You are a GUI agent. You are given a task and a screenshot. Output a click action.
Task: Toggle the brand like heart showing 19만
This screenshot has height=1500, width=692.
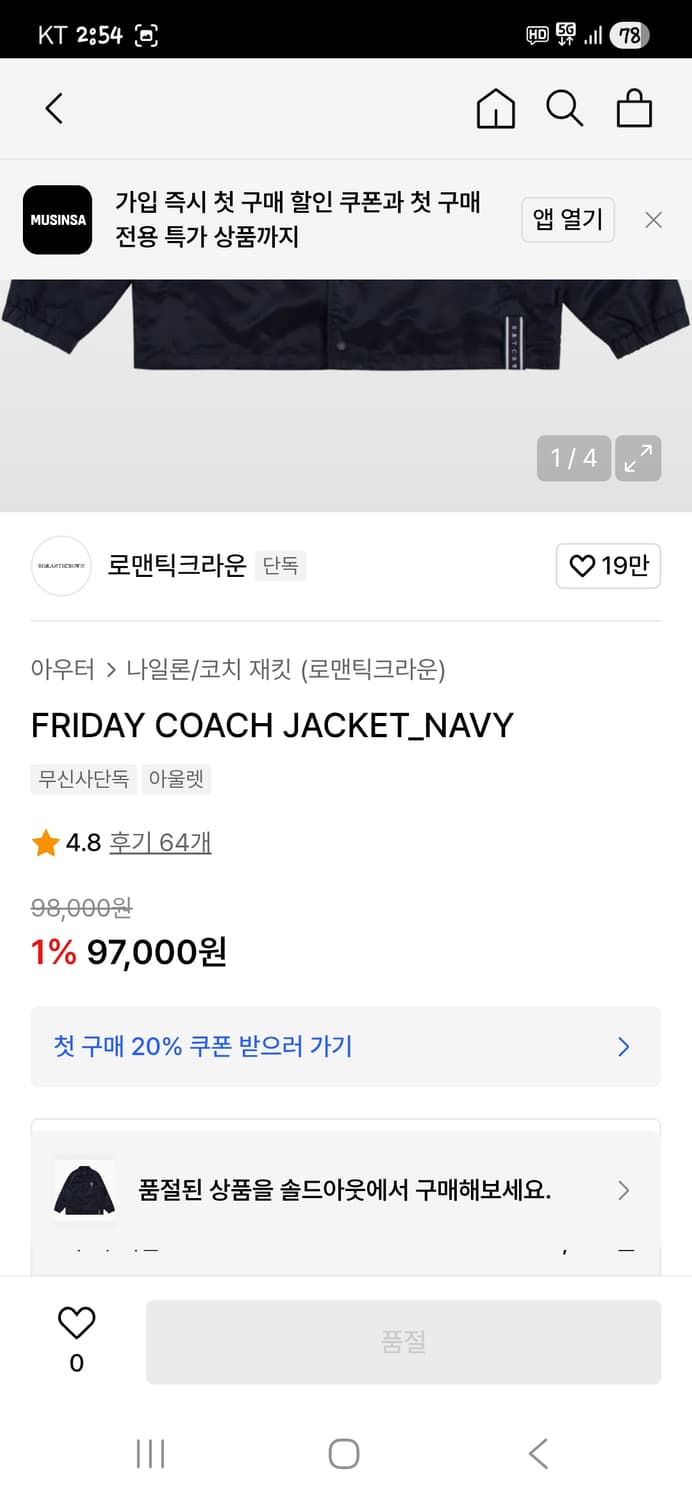tap(608, 566)
